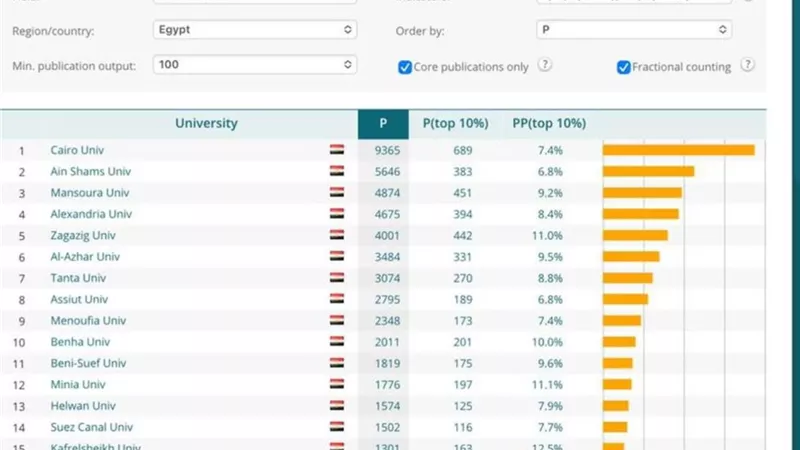Select P value 1574 for Helwan Univ

pyautogui.click(x=387, y=406)
